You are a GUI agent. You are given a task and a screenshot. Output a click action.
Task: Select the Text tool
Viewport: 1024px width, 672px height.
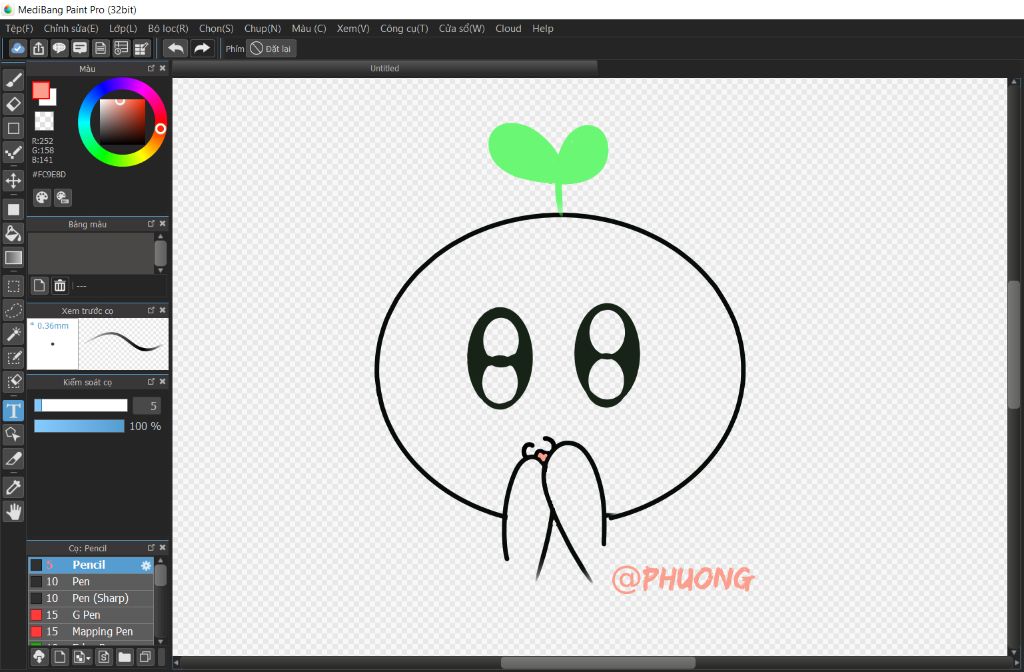pyautogui.click(x=13, y=411)
